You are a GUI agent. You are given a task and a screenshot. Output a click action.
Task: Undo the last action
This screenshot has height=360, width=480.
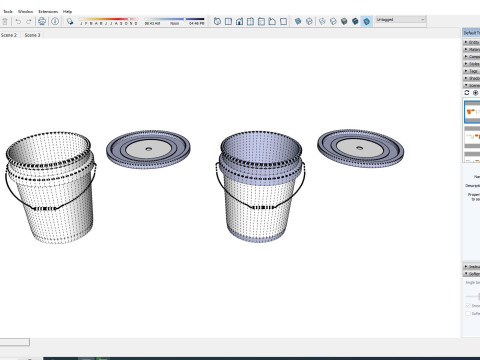18,22
